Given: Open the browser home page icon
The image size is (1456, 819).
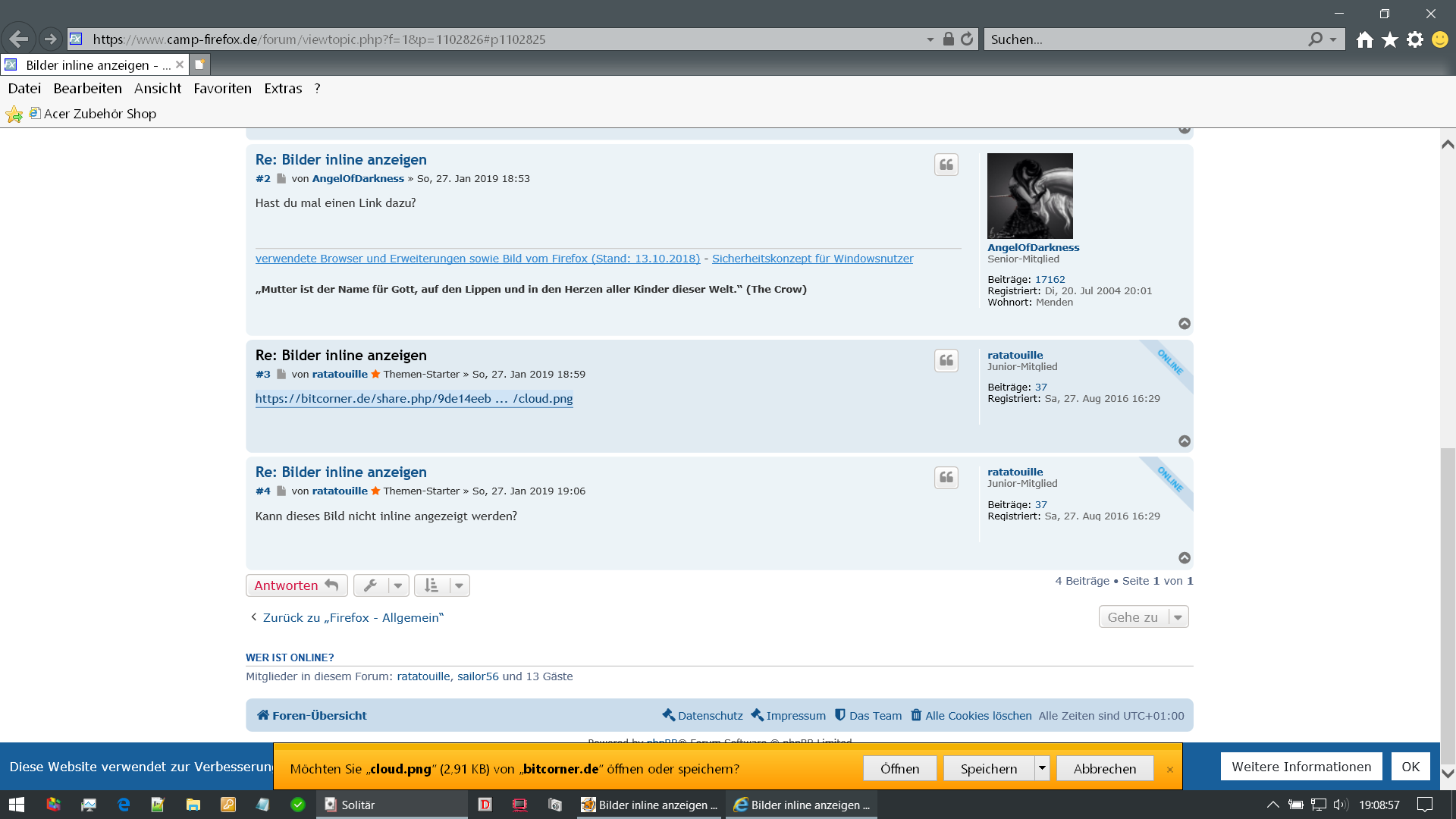Looking at the screenshot, I should (x=1364, y=39).
